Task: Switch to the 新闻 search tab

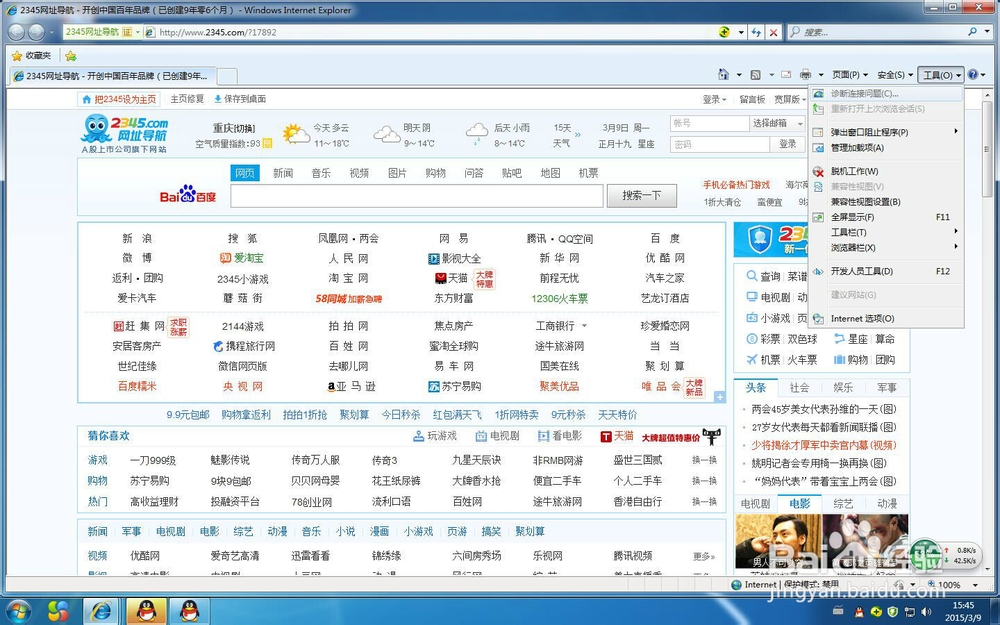Action: pos(283,173)
